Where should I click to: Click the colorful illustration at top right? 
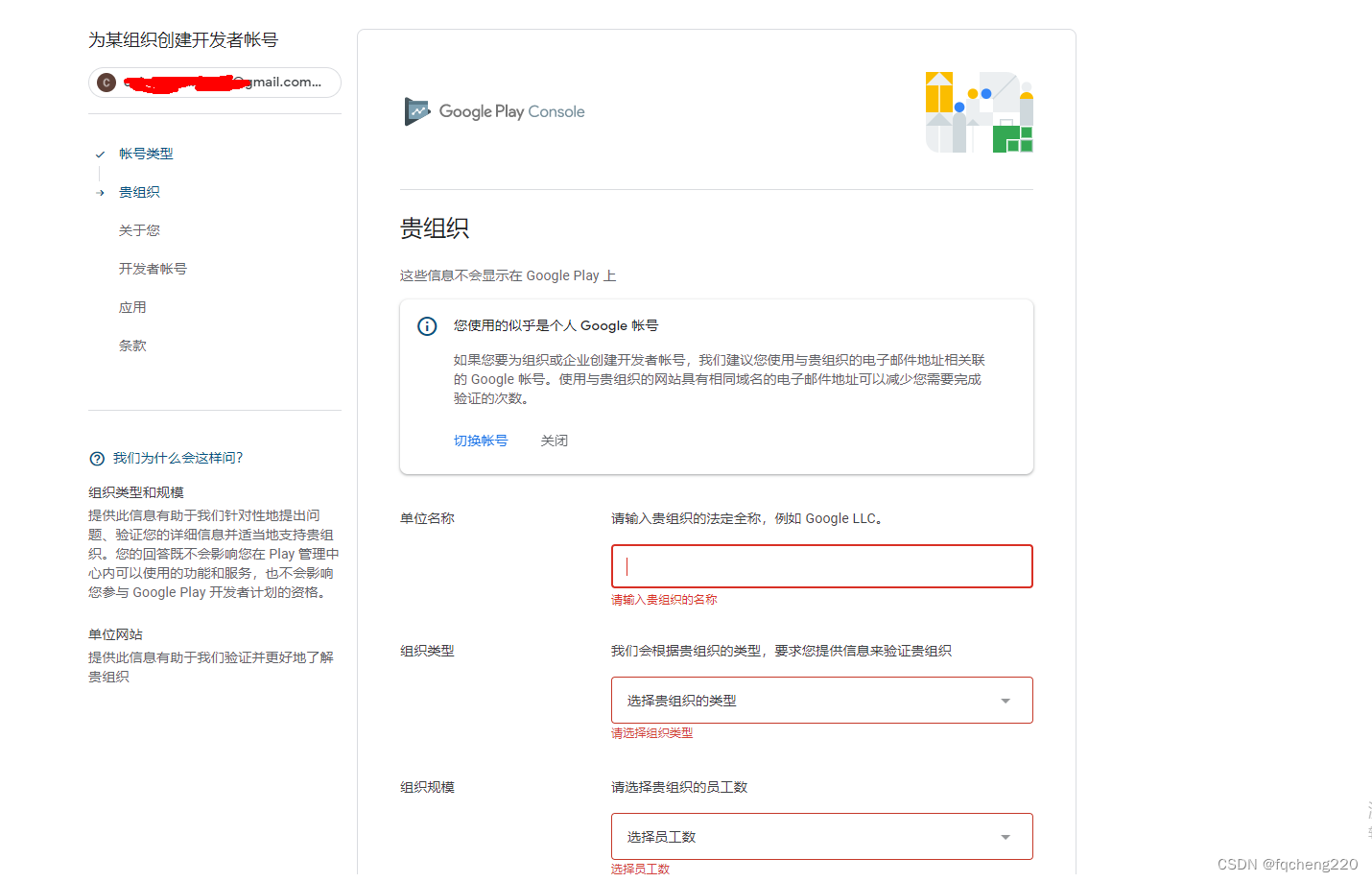point(979,111)
